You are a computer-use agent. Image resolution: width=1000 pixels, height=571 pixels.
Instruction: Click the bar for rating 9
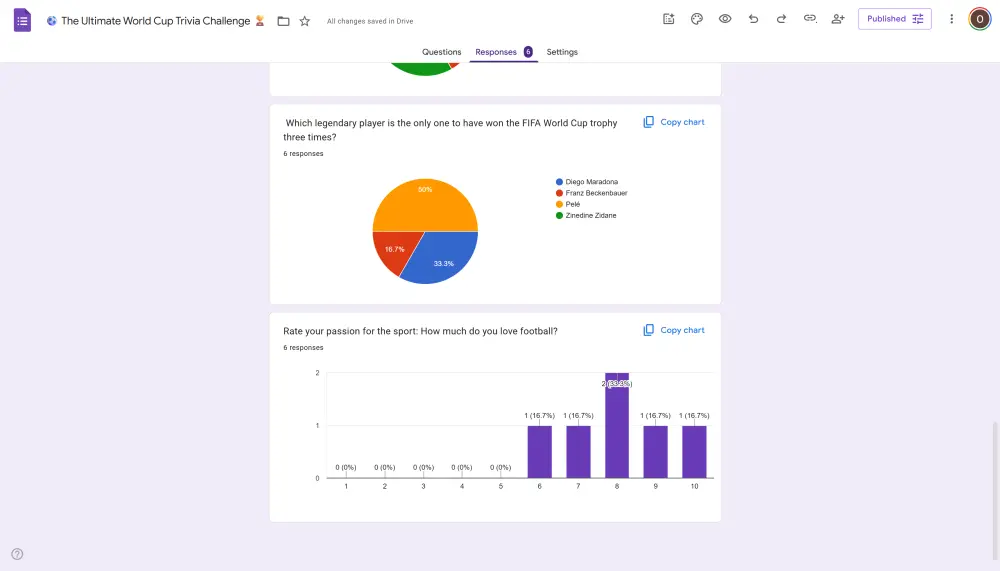tap(656, 452)
